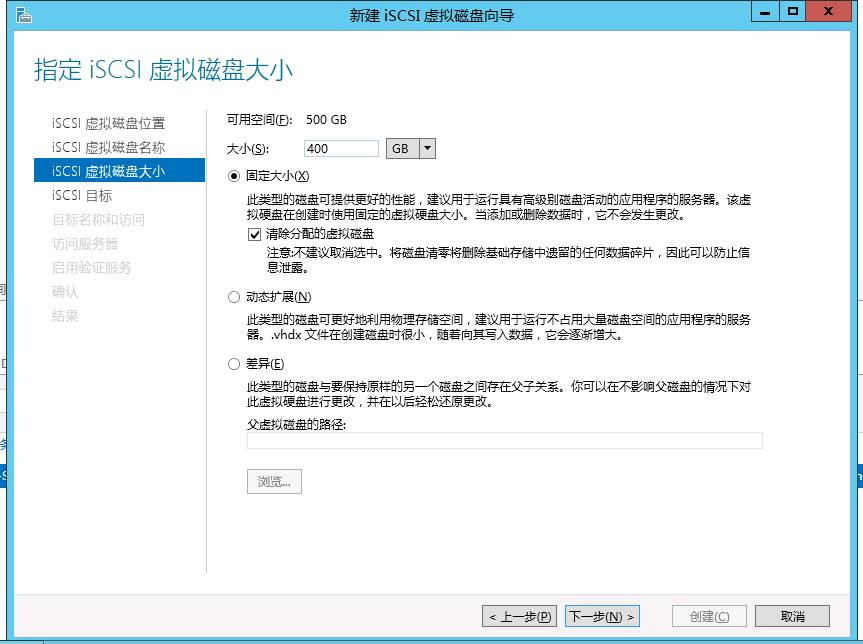Click the 结果 step in sidebar
The height and width of the screenshot is (644, 863).
[x=65, y=316]
